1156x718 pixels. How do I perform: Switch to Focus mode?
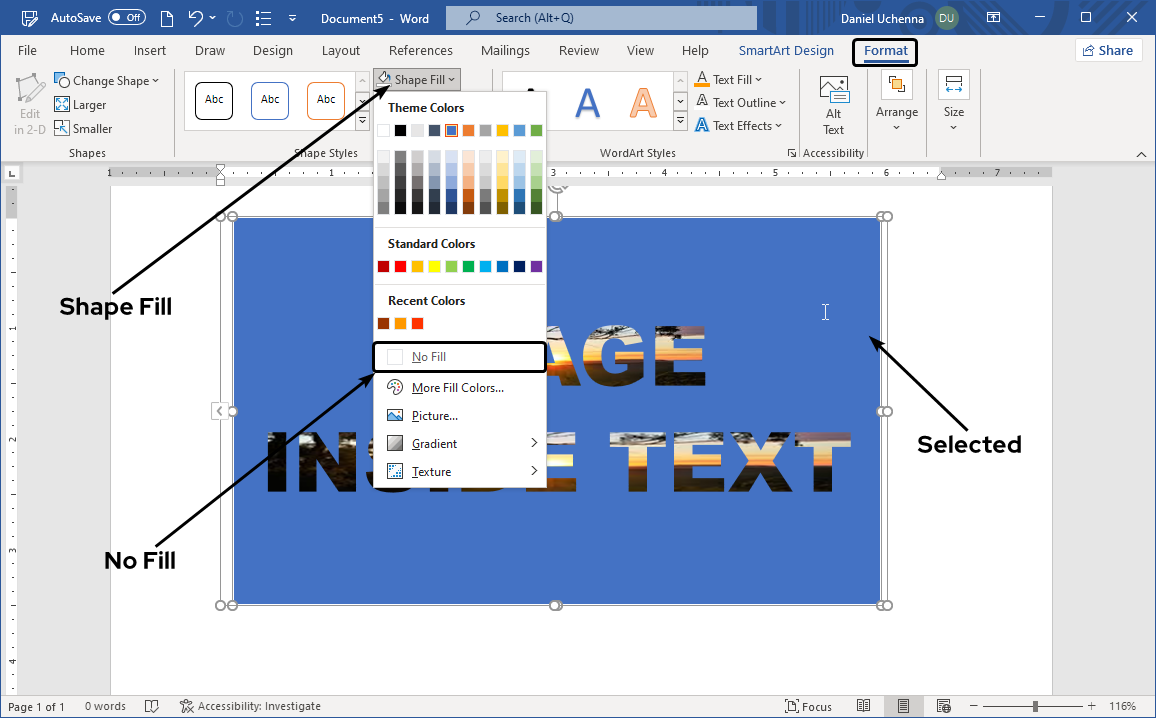pyautogui.click(x=808, y=706)
